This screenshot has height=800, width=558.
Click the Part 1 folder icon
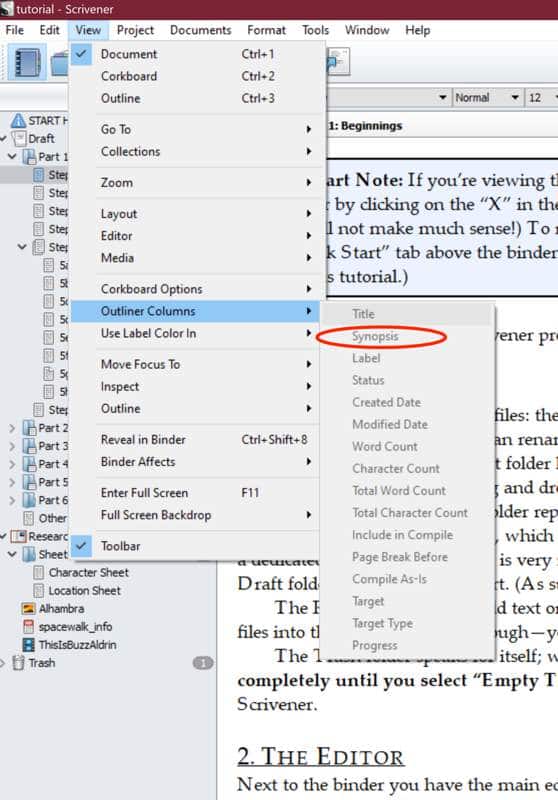[x=29, y=156]
